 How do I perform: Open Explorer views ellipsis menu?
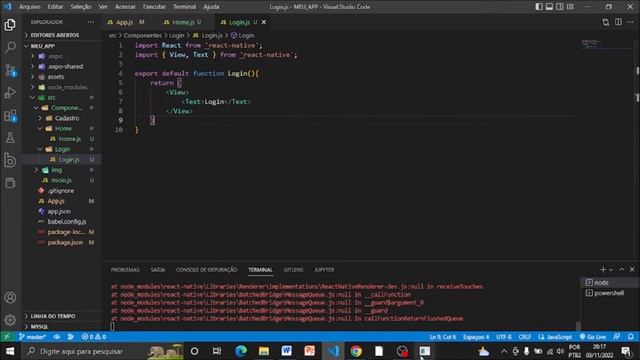point(91,22)
